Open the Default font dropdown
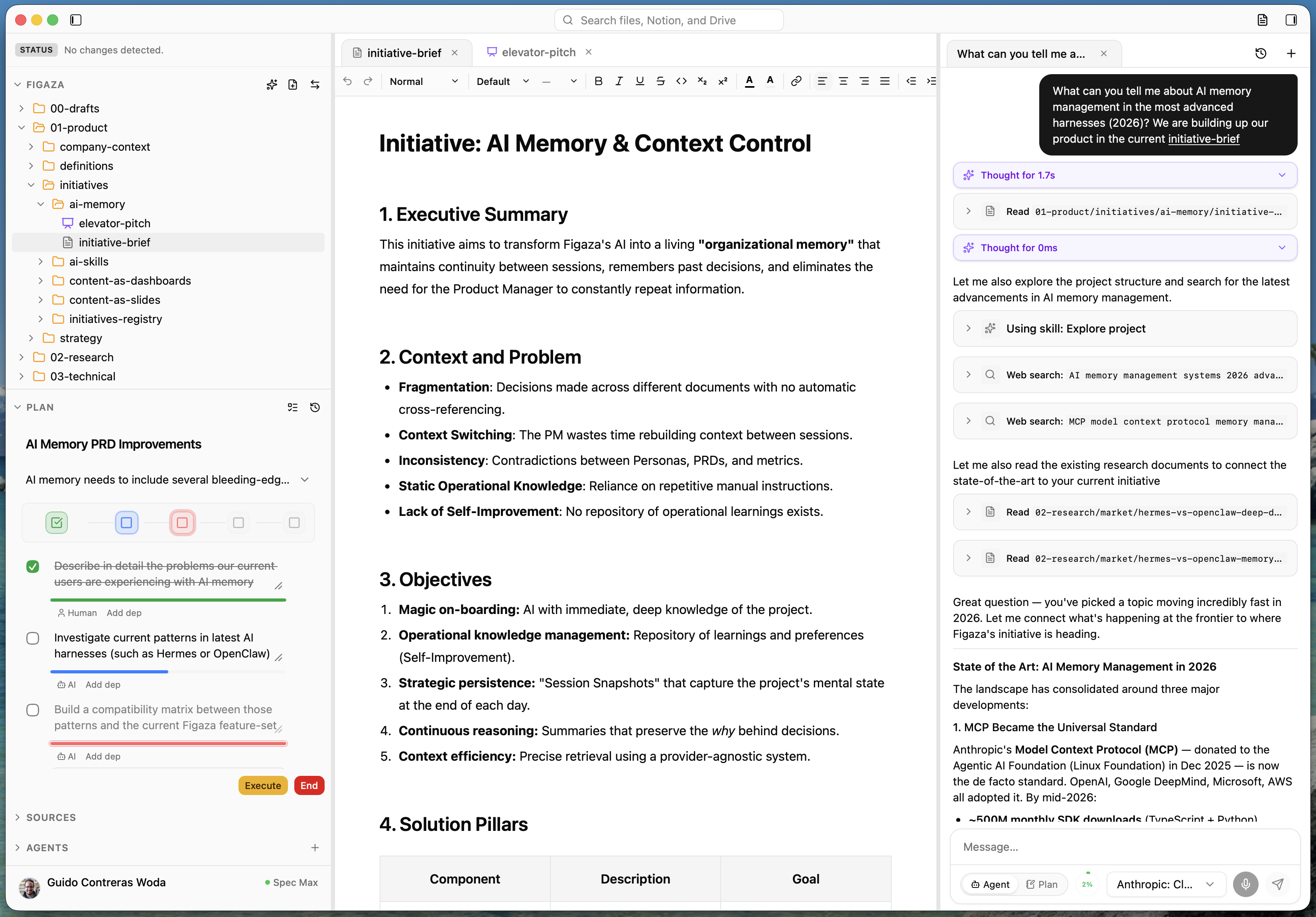Screen dimensions: 1316x917 pyautogui.click(x=502, y=81)
